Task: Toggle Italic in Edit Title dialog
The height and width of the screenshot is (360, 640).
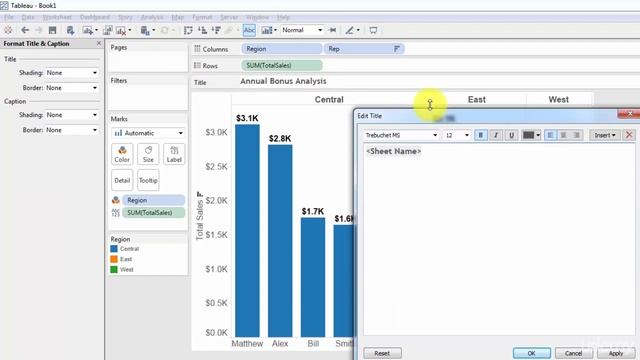Action: pyautogui.click(x=496, y=135)
